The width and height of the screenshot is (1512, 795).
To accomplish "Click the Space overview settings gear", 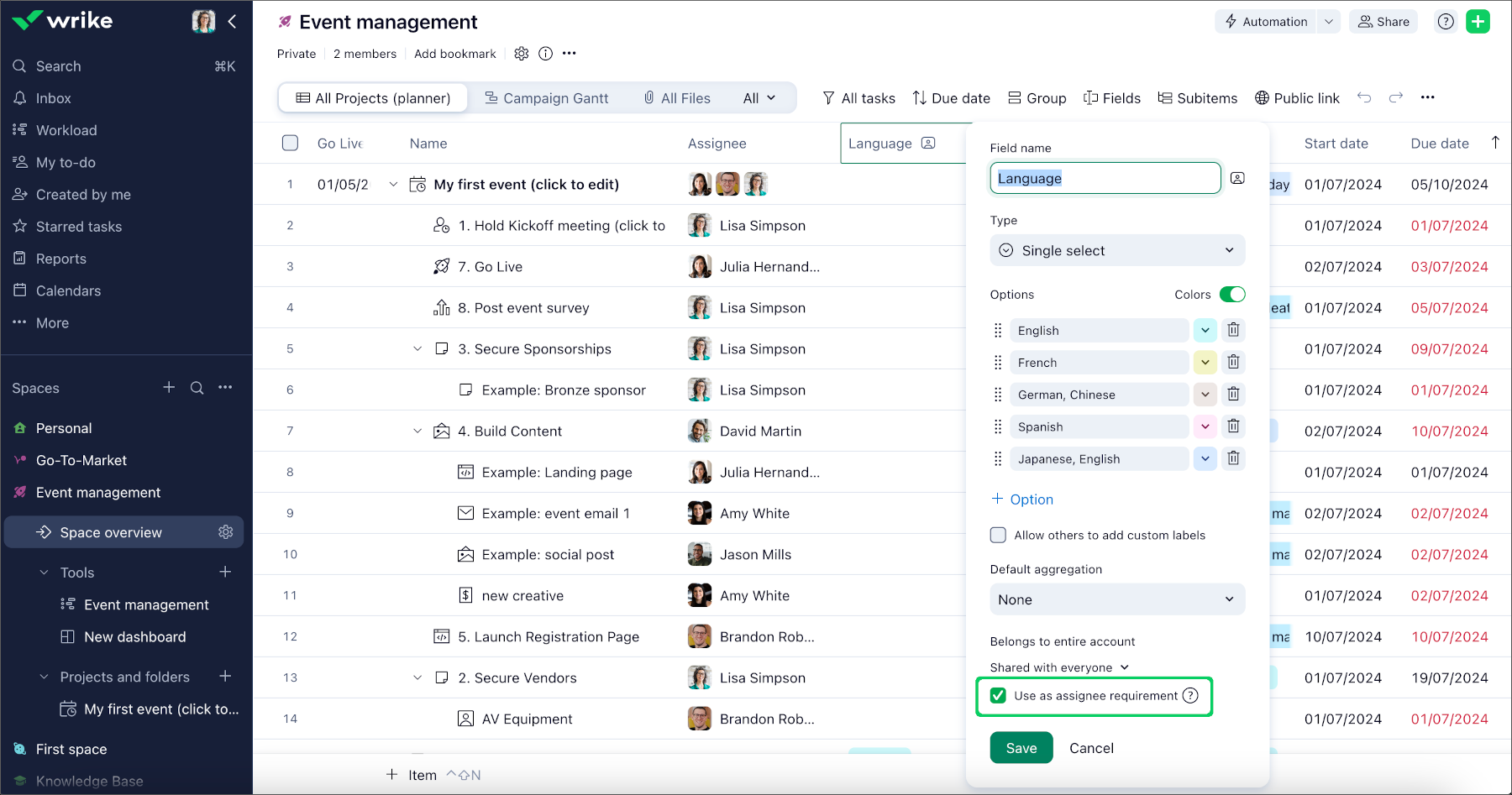I will pyautogui.click(x=225, y=531).
